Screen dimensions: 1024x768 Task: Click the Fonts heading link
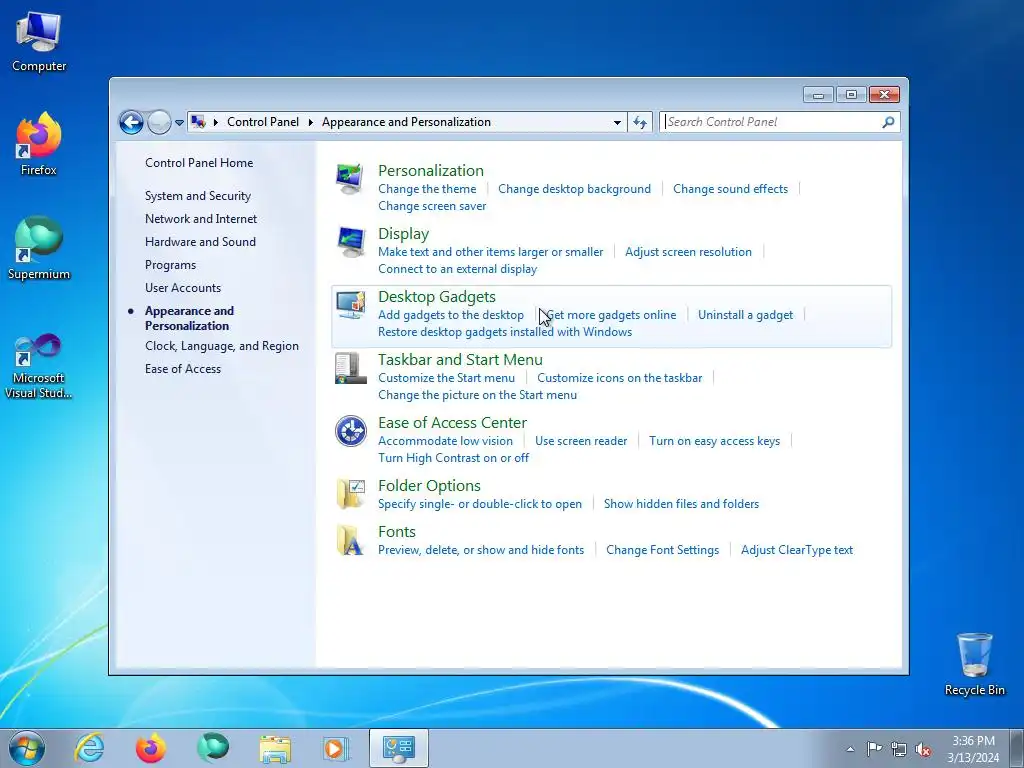pos(397,532)
